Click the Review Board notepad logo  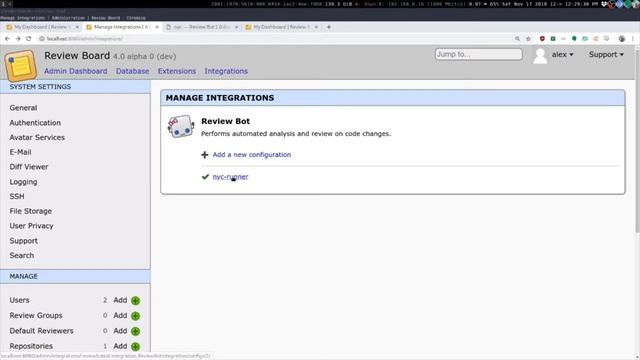pos(20,66)
